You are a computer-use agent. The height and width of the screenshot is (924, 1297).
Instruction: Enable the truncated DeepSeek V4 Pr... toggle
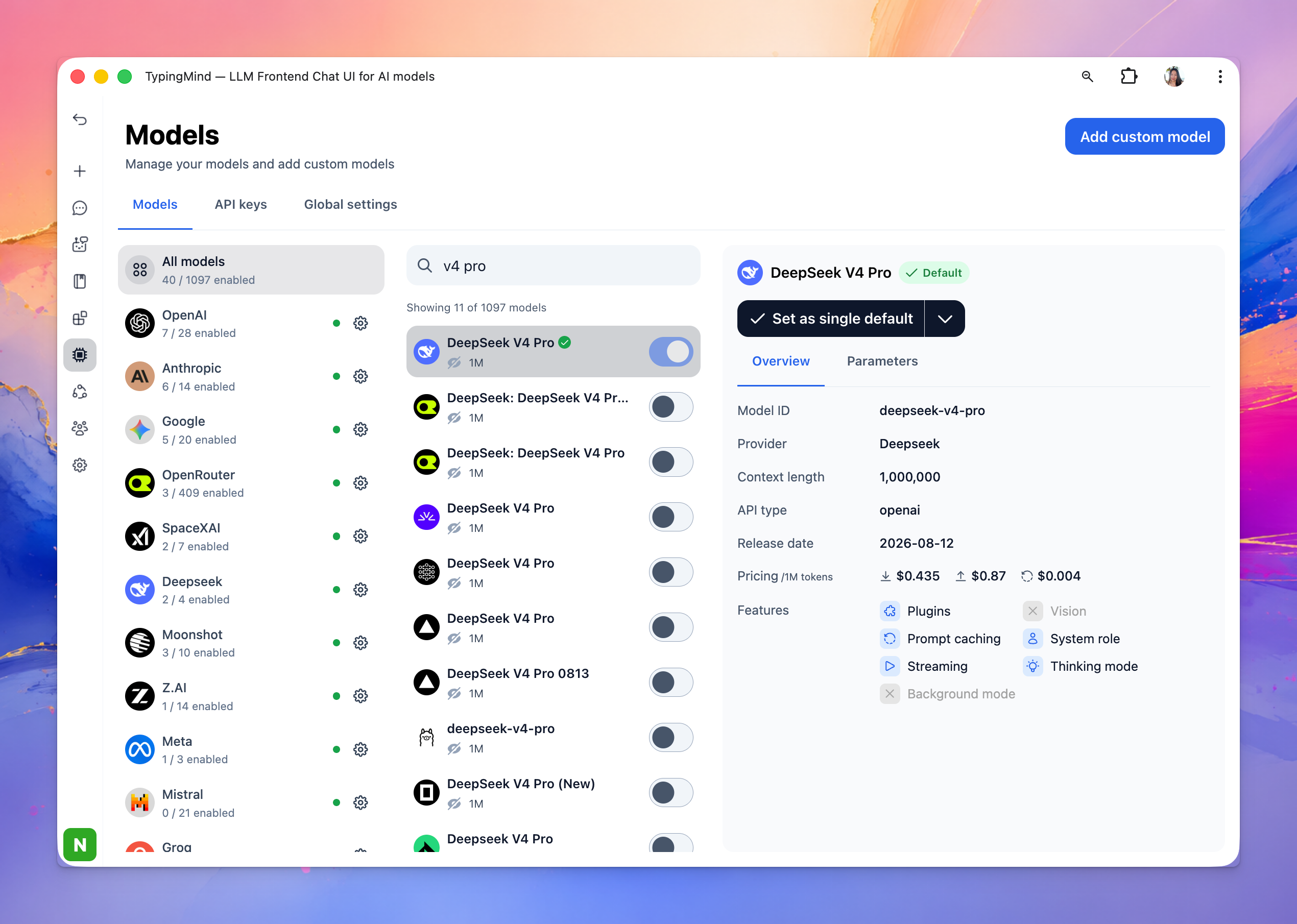[671, 407]
